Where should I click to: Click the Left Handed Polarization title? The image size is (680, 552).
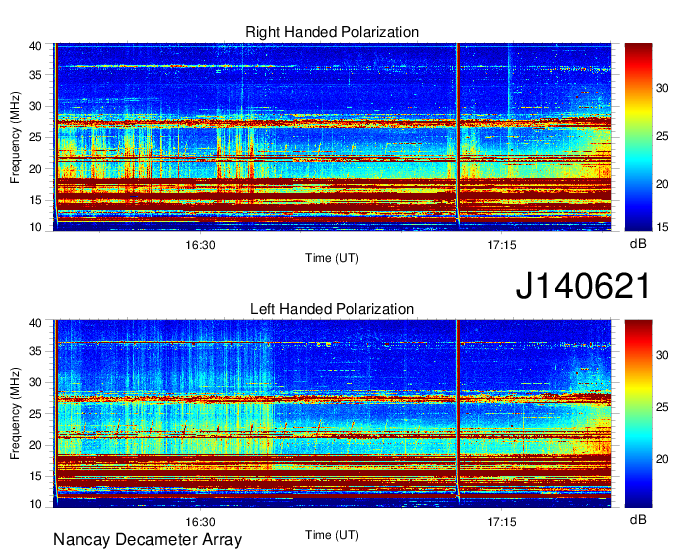click(332, 309)
